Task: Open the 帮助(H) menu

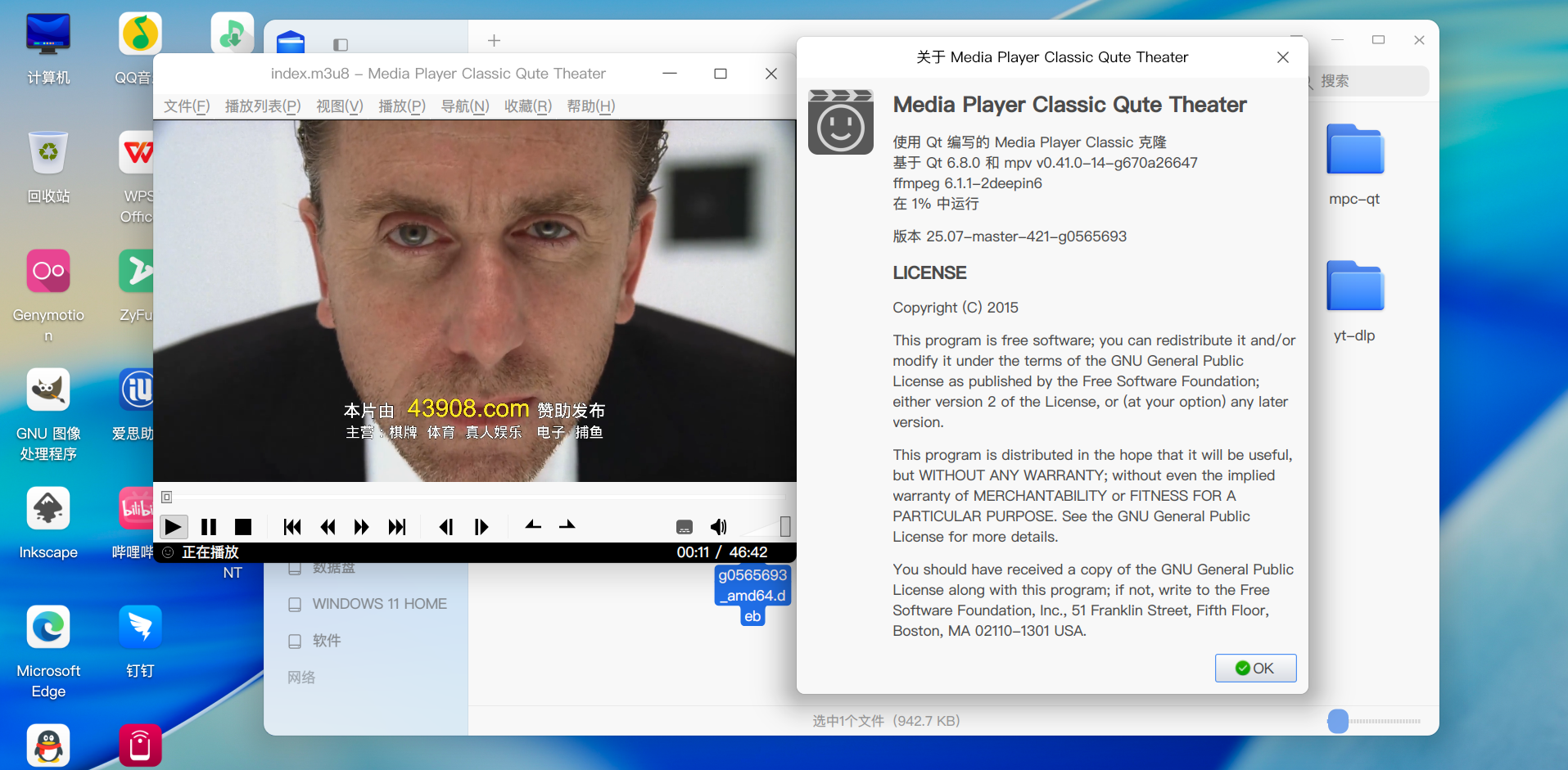Action: [591, 106]
